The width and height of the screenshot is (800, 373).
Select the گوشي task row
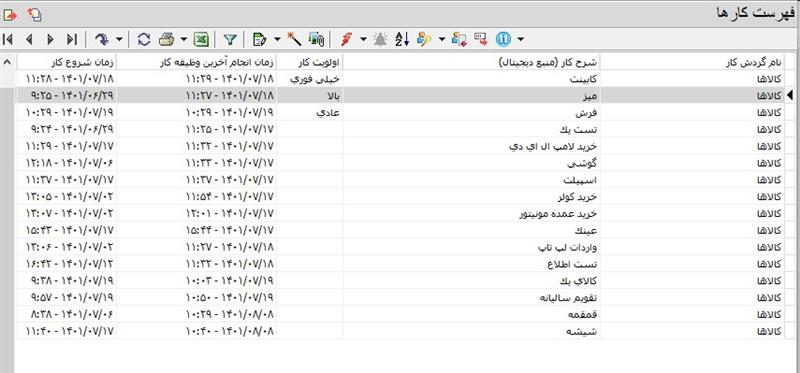click(x=400, y=163)
